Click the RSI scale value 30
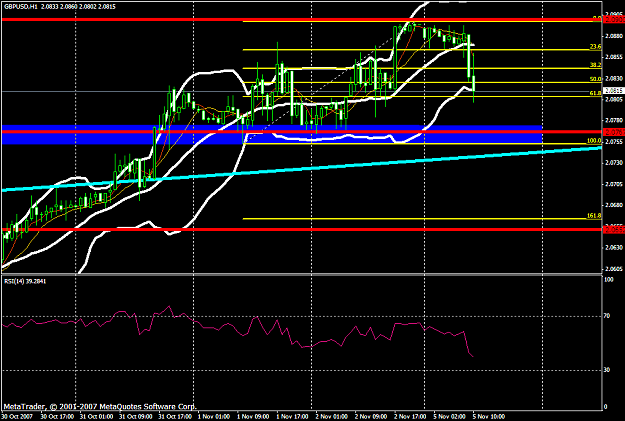Screen dimensions: 625x421 coord(607,370)
